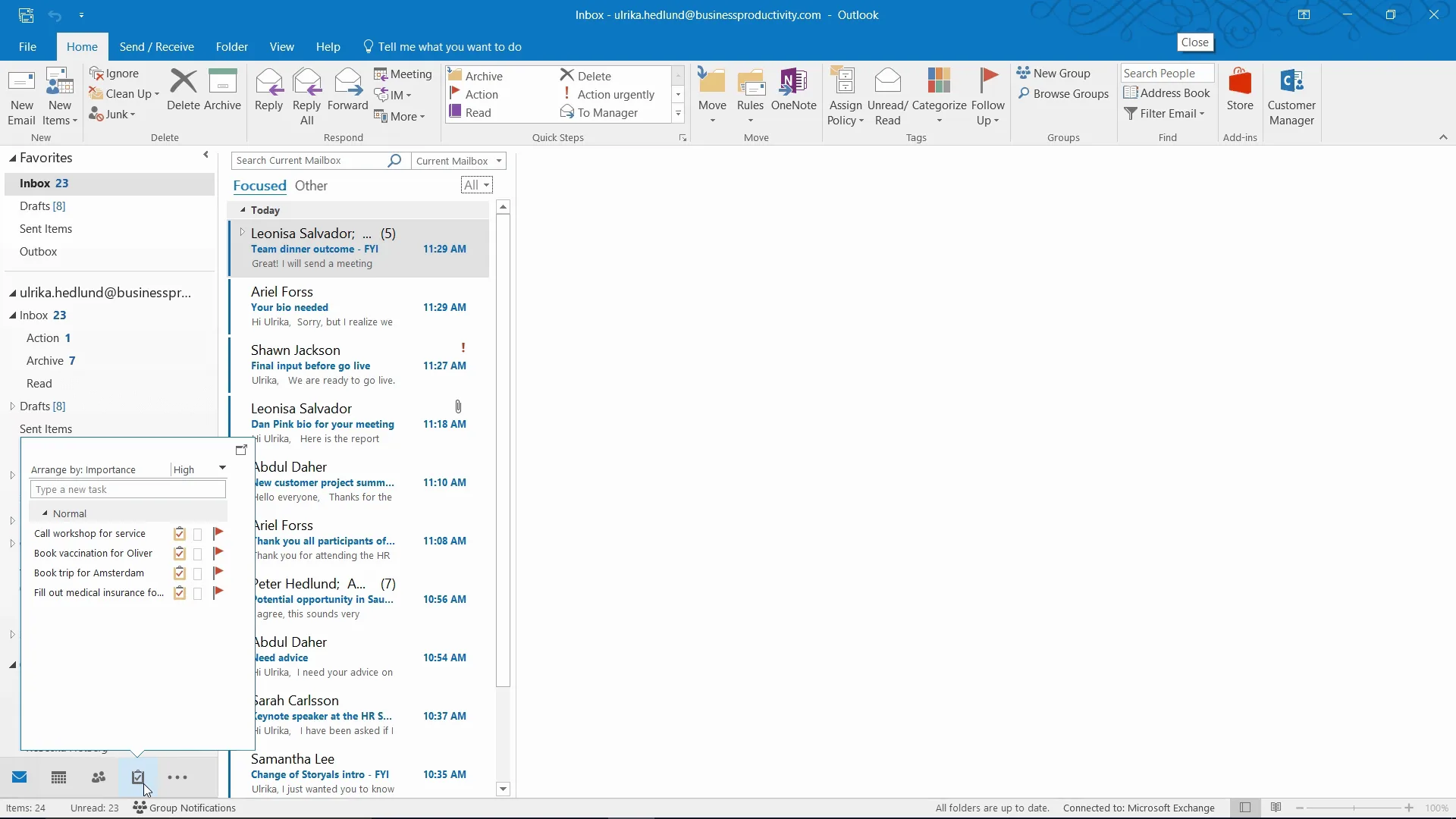The width and height of the screenshot is (1456, 819).
Task: Delete the selected message
Action: point(183,90)
